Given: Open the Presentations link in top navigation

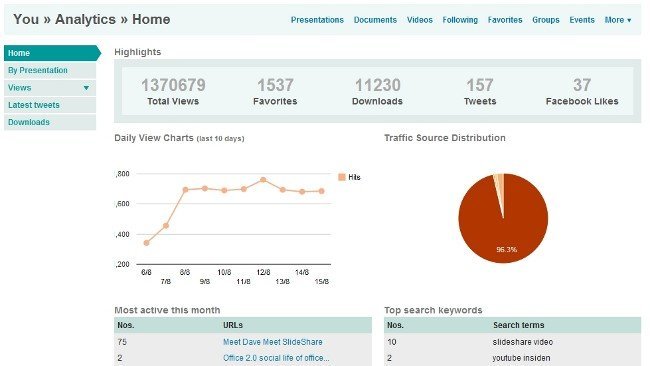Looking at the screenshot, I should 317,20.
